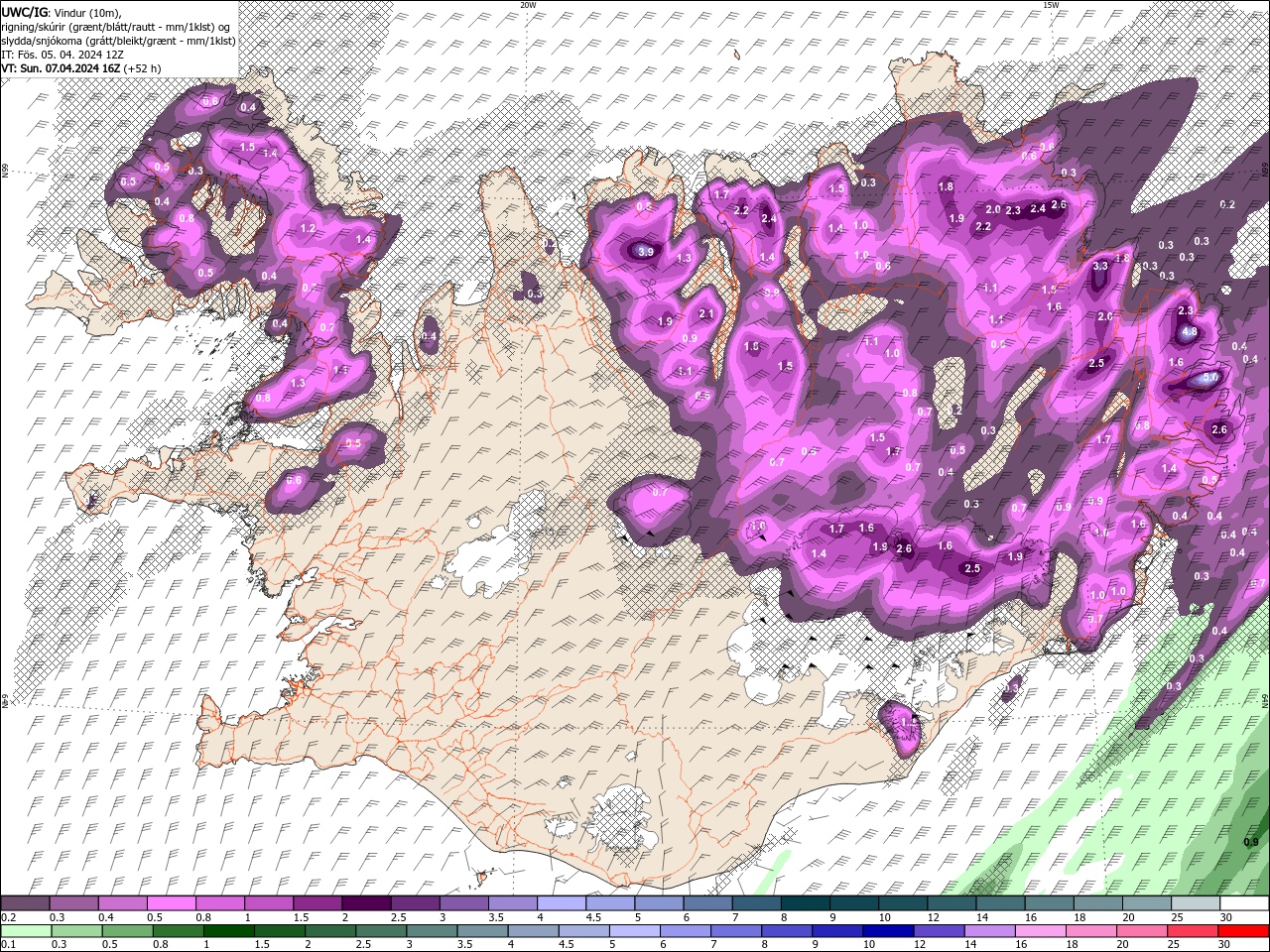Pick the upper legend swatch starting at 0.5
This screenshot has height=952, width=1270.
(171, 903)
